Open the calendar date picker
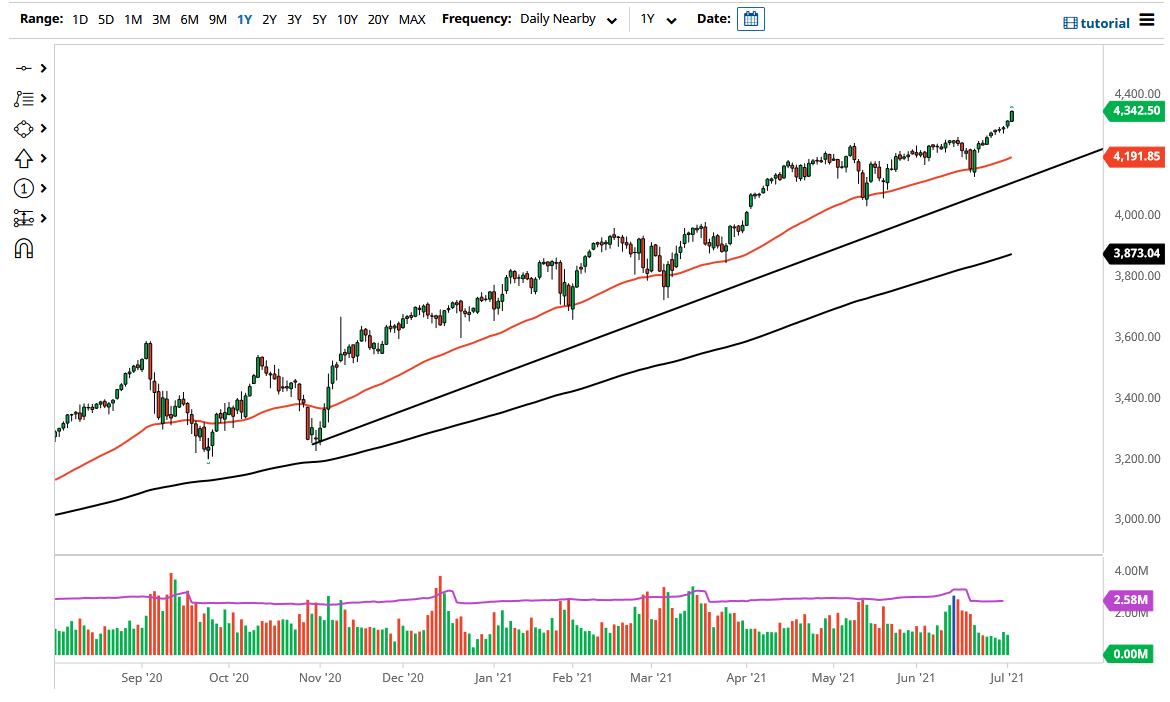 click(751, 18)
